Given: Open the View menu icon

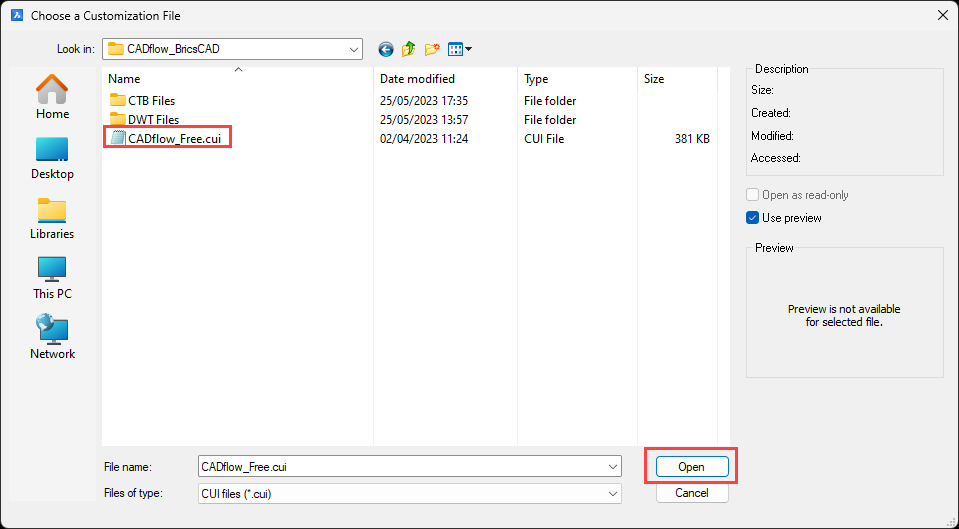Looking at the screenshot, I should [459, 49].
